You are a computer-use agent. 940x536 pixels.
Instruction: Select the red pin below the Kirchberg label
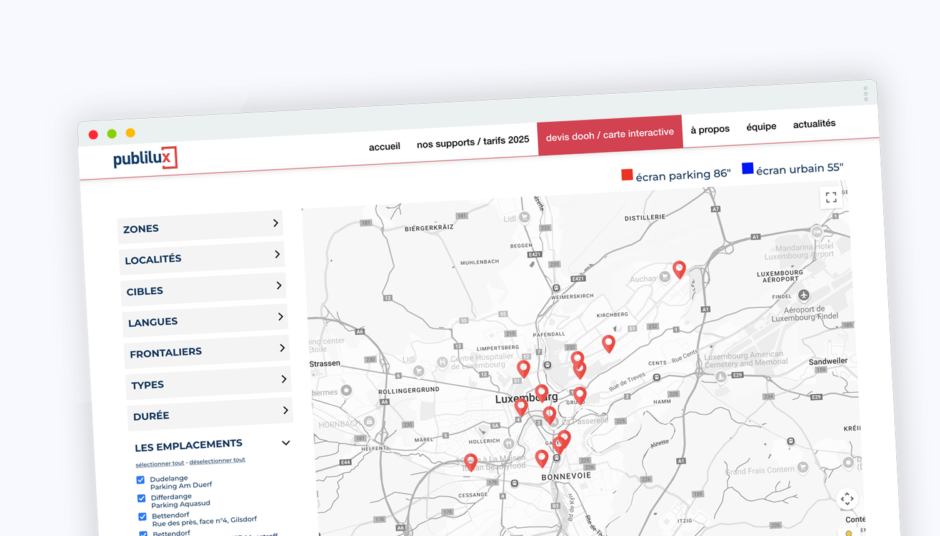(608, 344)
